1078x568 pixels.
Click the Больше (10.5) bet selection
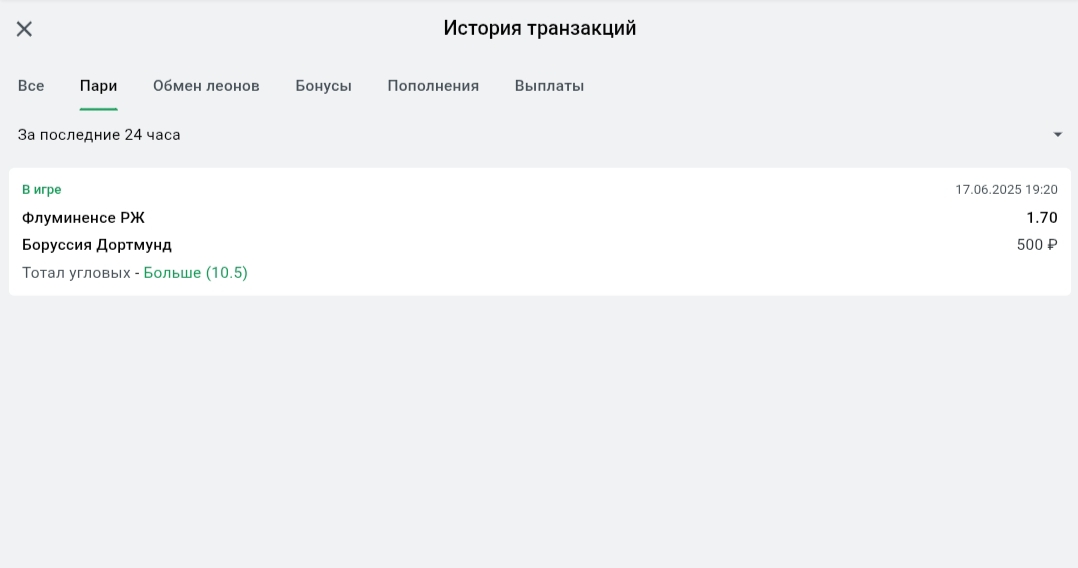(x=196, y=273)
